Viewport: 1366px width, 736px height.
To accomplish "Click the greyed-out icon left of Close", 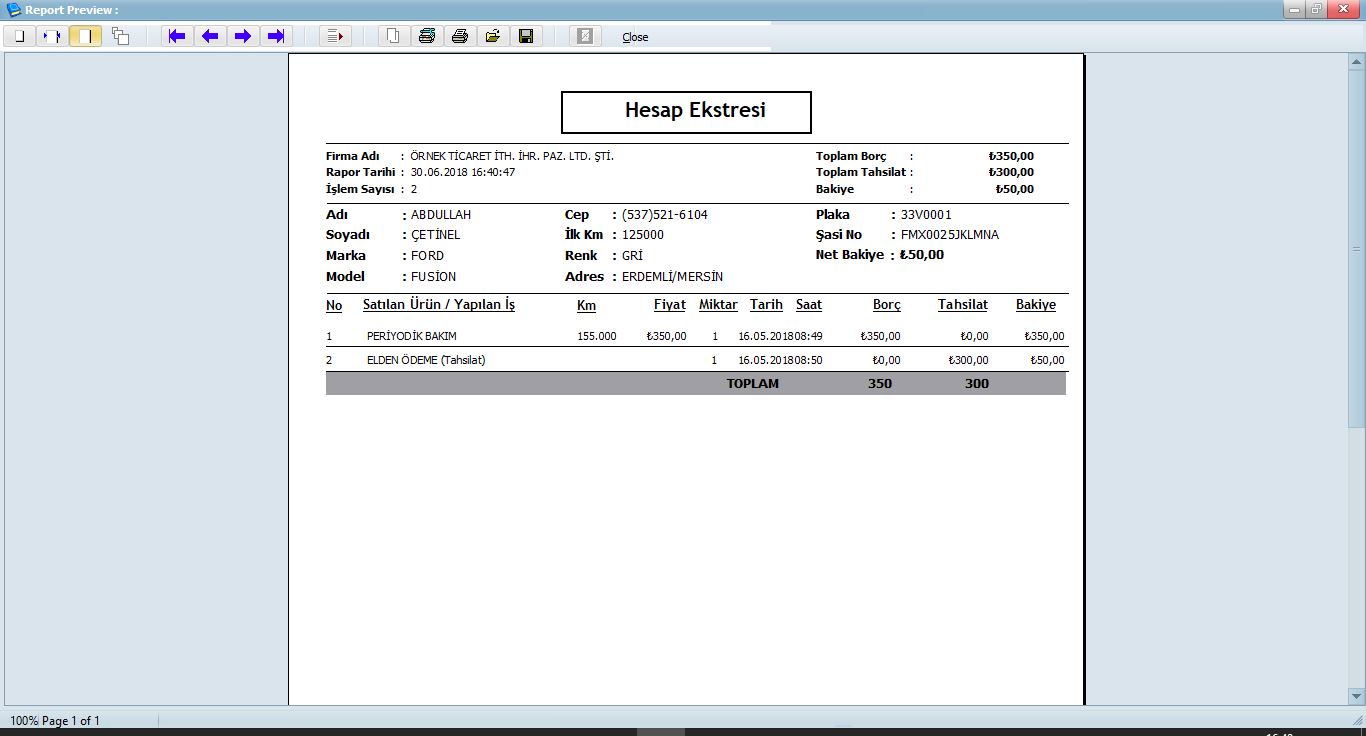I will 585,36.
